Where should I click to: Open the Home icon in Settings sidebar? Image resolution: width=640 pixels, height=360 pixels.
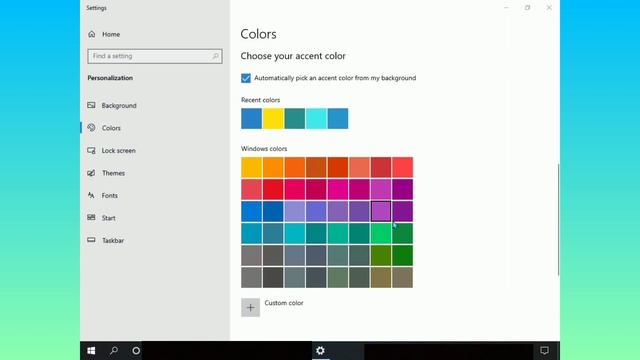[92, 34]
